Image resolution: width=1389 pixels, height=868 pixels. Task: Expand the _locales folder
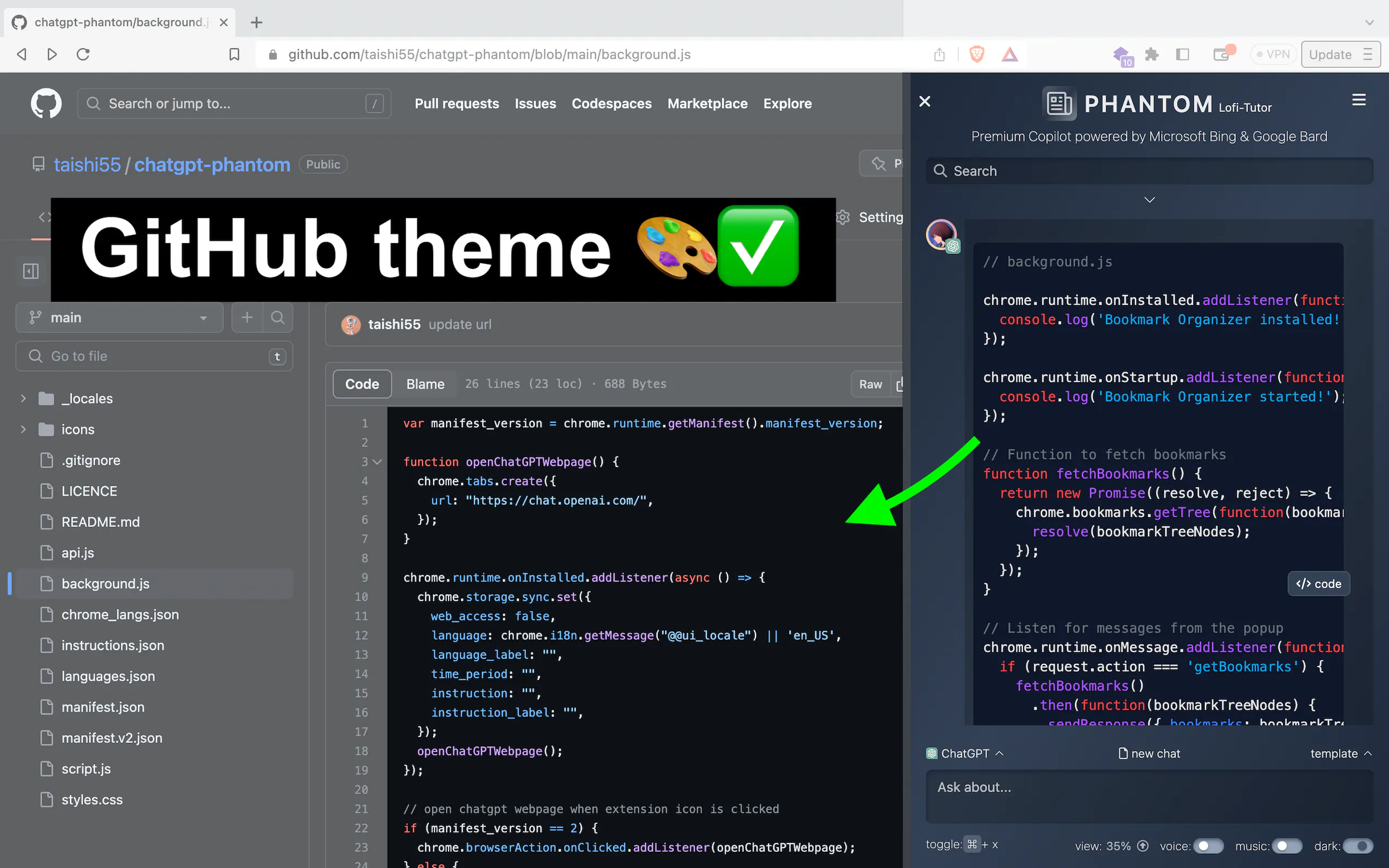tap(24, 398)
